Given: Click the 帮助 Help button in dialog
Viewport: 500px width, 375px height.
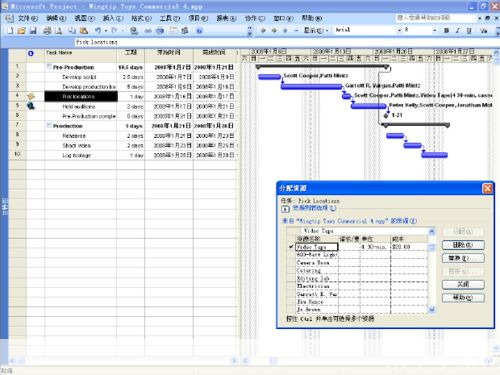Looking at the screenshot, I should [463, 297].
